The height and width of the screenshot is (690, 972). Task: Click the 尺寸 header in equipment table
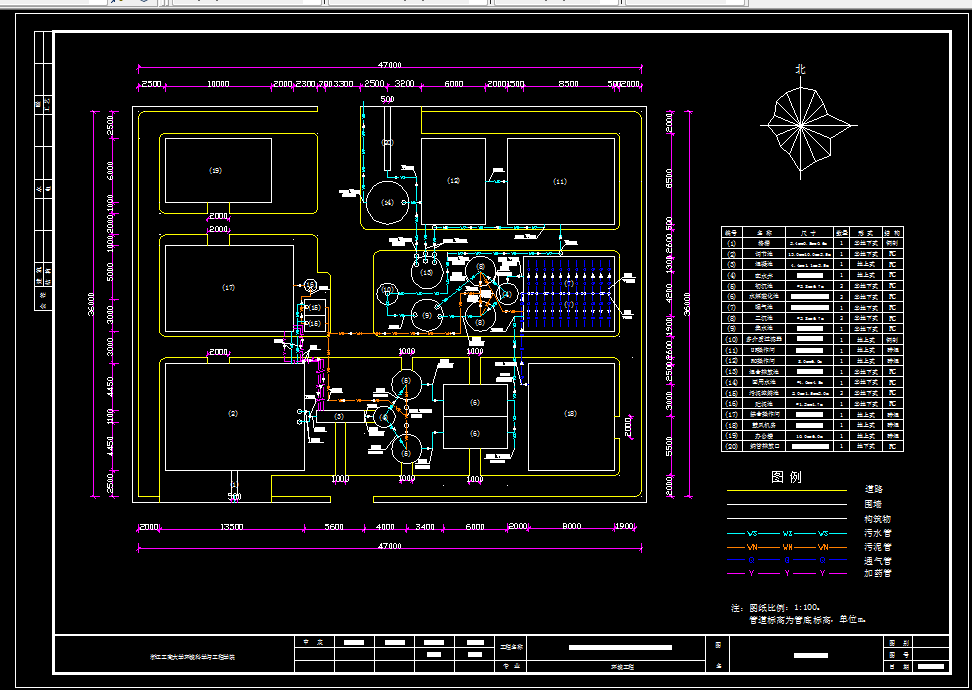[x=809, y=232]
